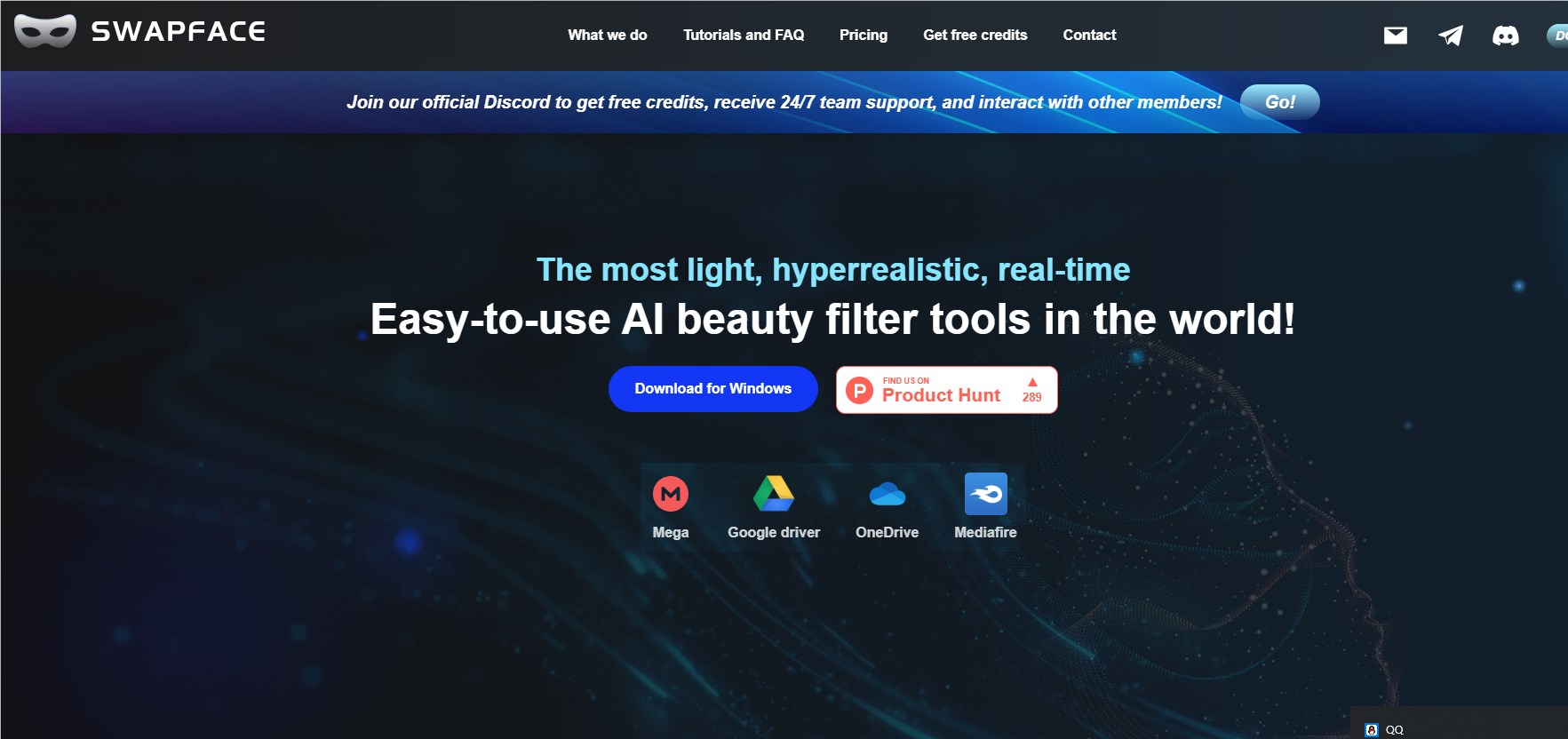1568x739 pixels.
Task: Click the Discord icon in header
Action: point(1505,36)
